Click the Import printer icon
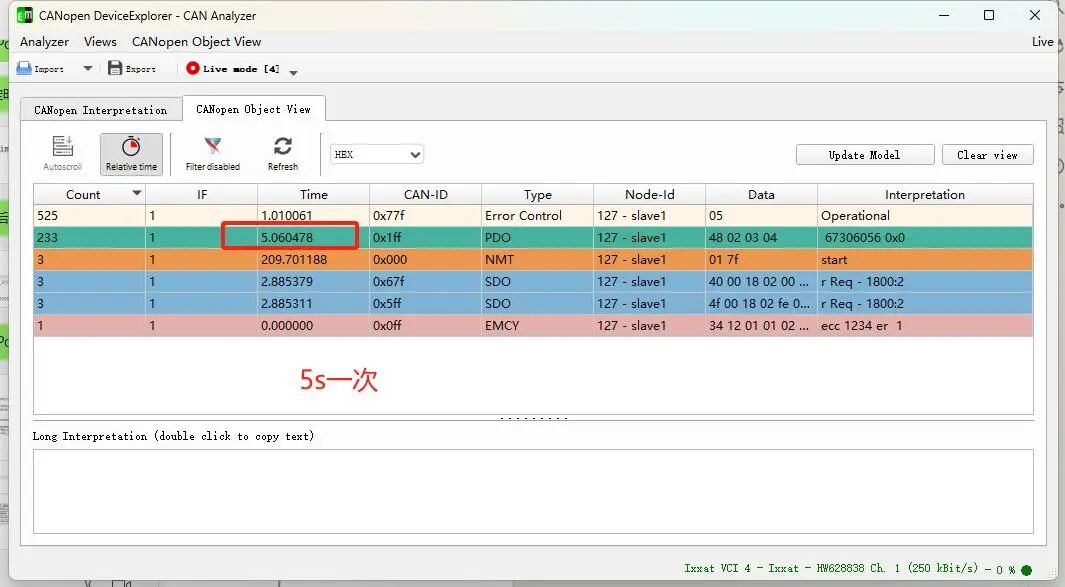The height and width of the screenshot is (587, 1065). (24, 68)
